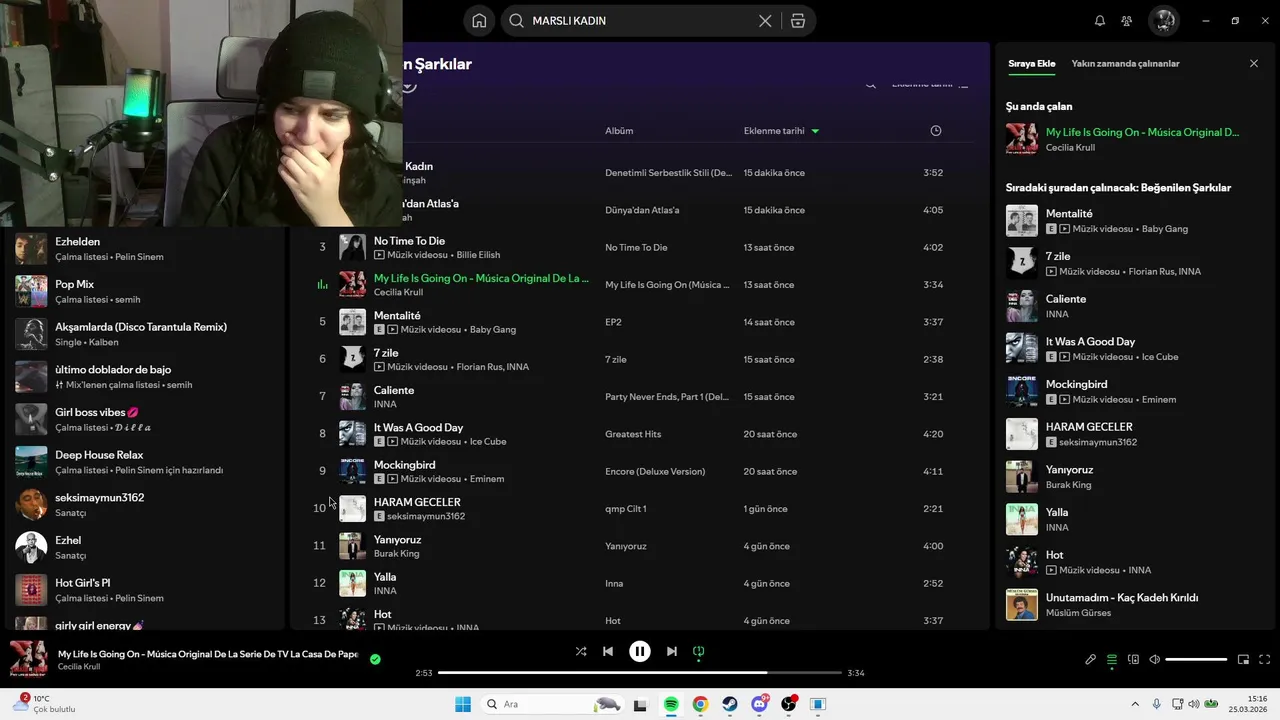
Task: Switch to Sıraya Ekle tab
Action: (1031, 63)
